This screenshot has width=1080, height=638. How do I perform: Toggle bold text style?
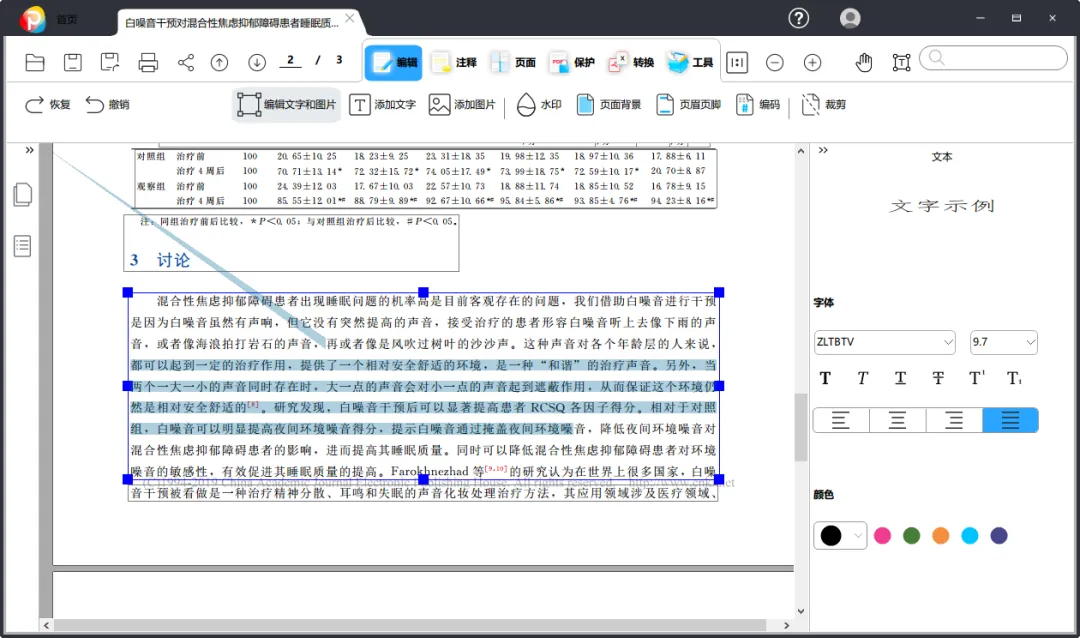[825, 378]
